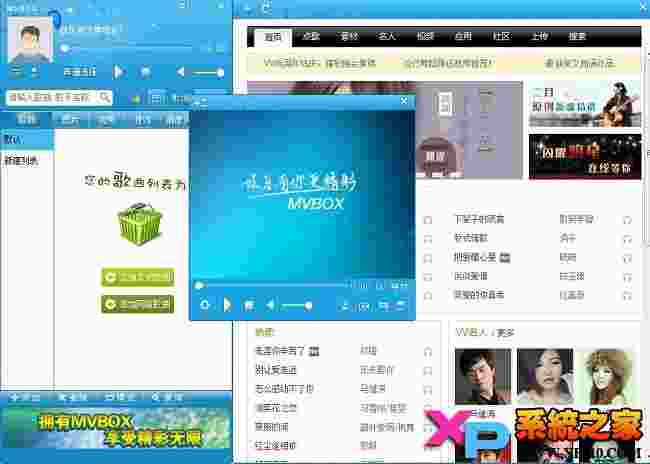
Task: Click the headphone icon of the first upper-list song
Action: [x=627, y=220]
